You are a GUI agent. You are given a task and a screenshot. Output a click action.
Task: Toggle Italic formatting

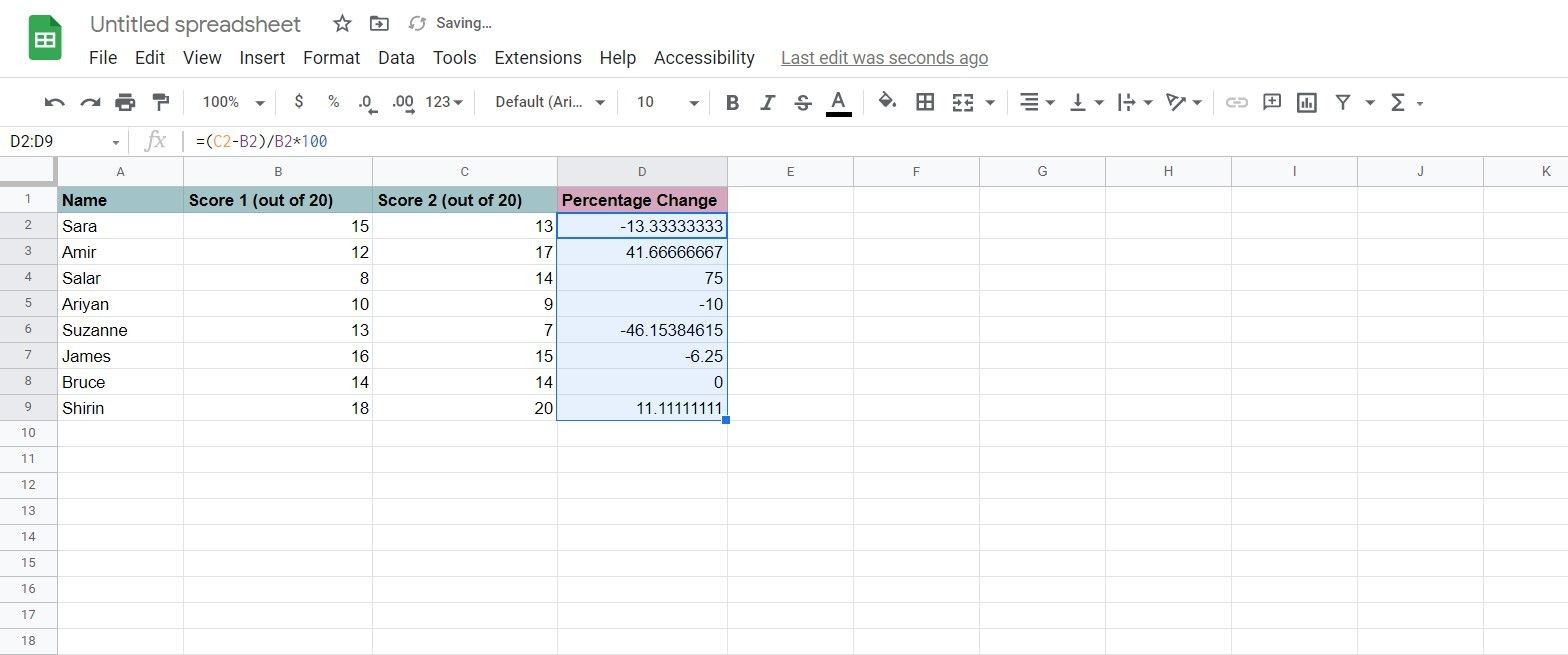click(x=767, y=102)
